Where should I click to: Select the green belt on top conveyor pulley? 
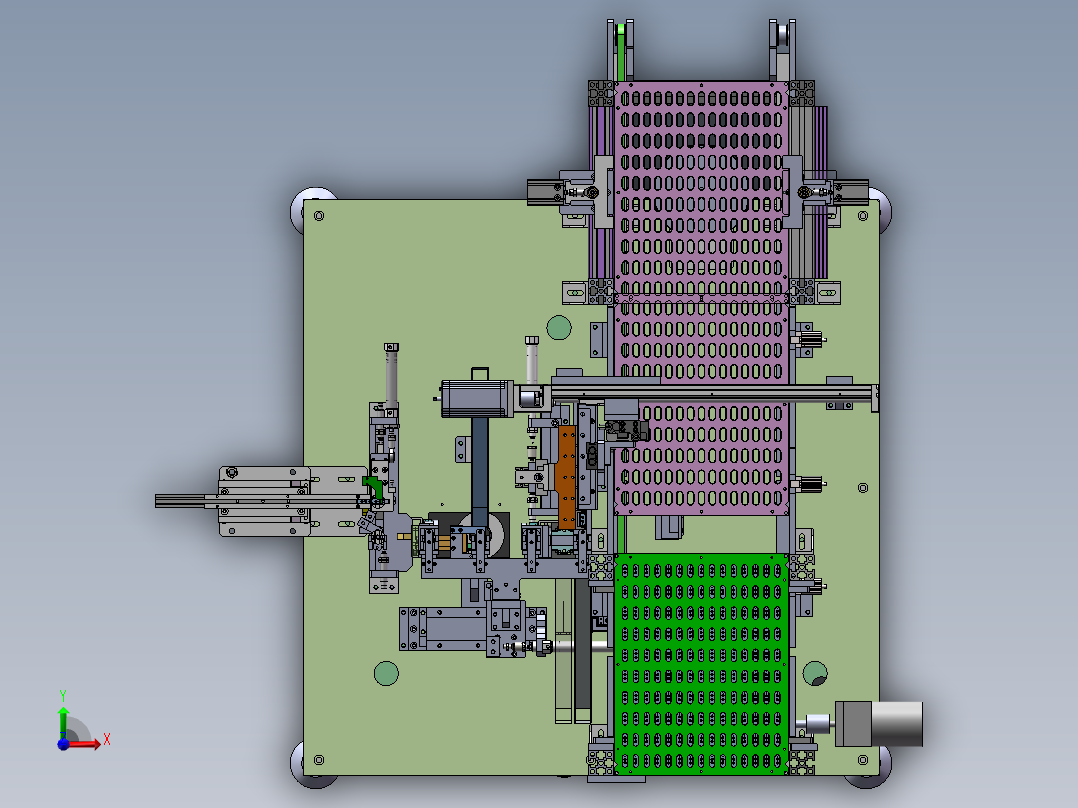coord(622,52)
